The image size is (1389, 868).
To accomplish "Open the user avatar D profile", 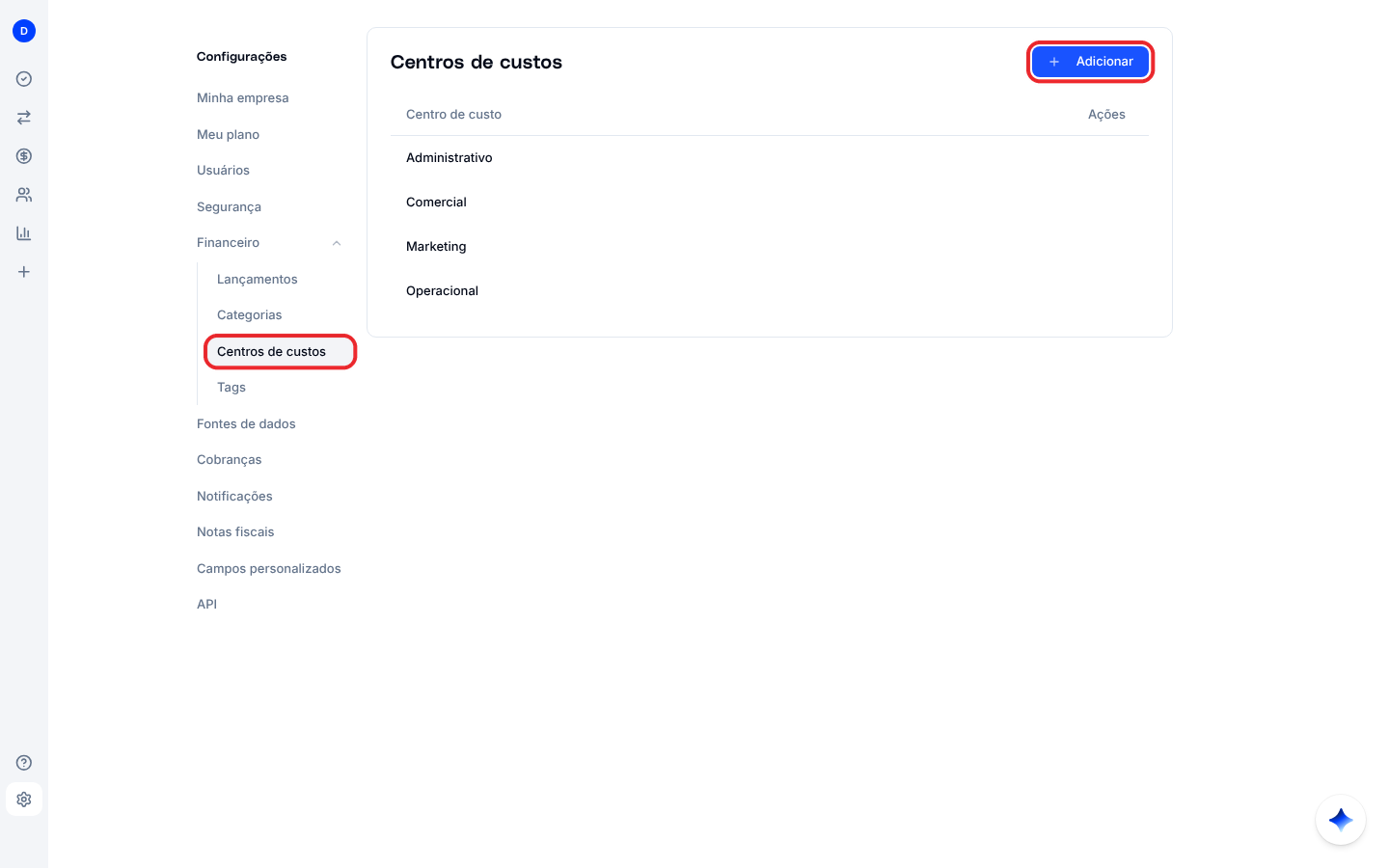I will click(x=24, y=31).
